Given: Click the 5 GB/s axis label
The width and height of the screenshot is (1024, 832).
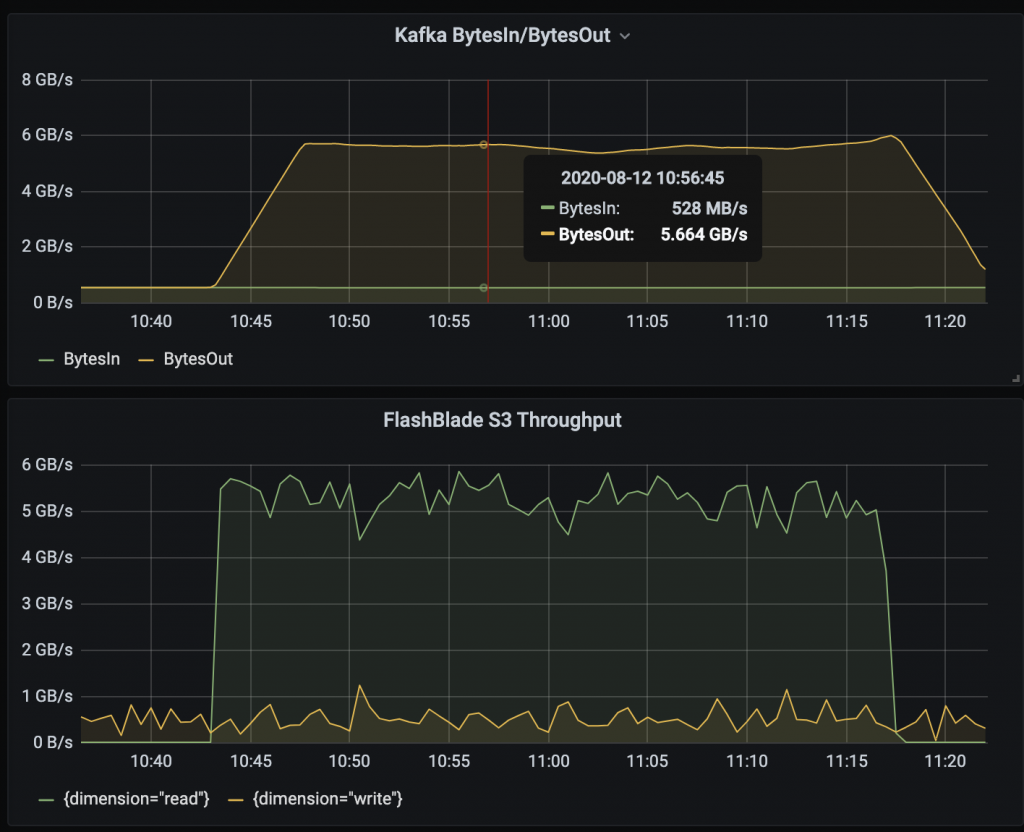Looking at the screenshot, I should point(47,511).
